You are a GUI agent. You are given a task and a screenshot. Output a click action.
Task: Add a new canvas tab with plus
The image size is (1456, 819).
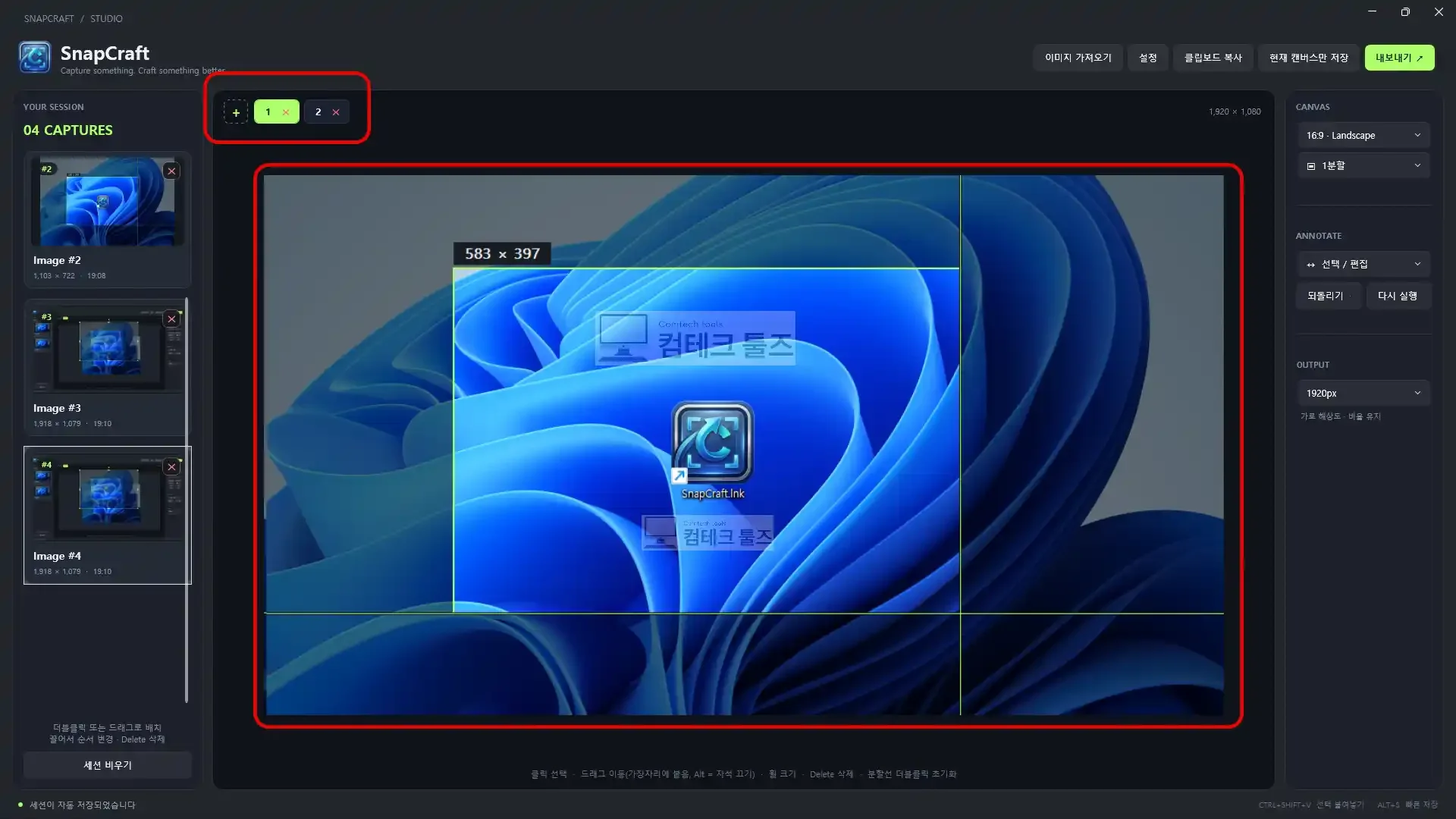236,112
